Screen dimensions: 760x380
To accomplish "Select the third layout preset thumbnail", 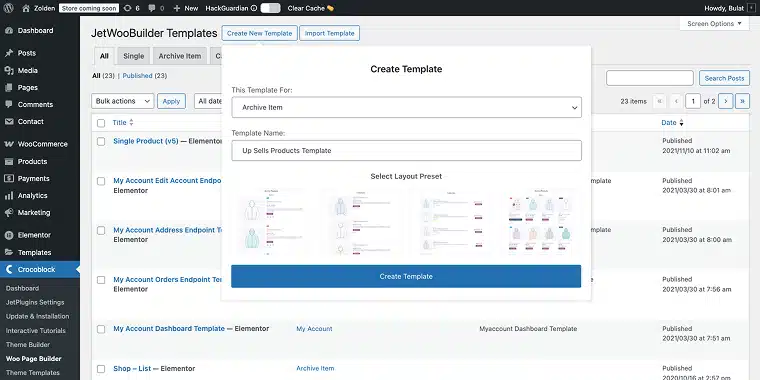I will click(452, 222).
